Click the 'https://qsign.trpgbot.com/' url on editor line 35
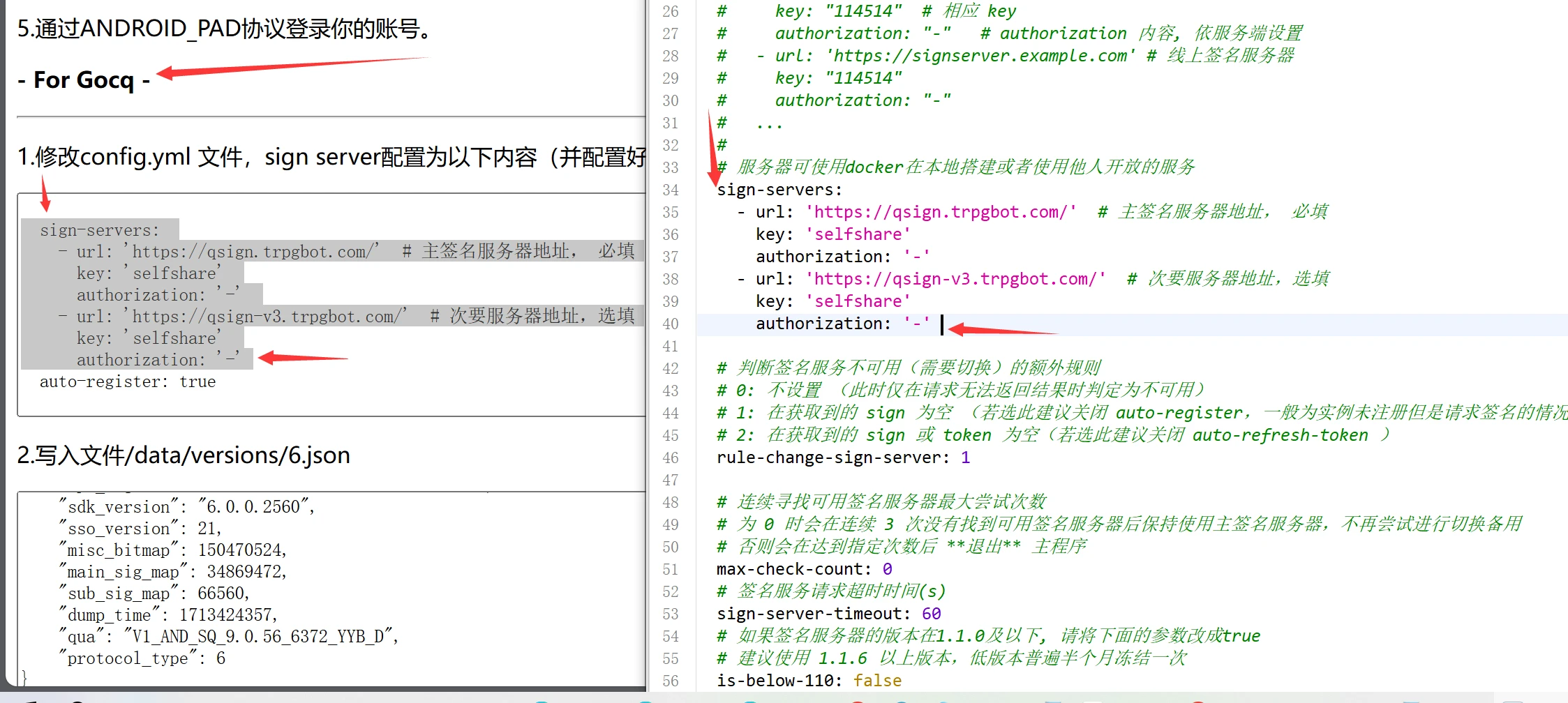Viewport: 1568px width, 703px height. click(x=941, y=212)
